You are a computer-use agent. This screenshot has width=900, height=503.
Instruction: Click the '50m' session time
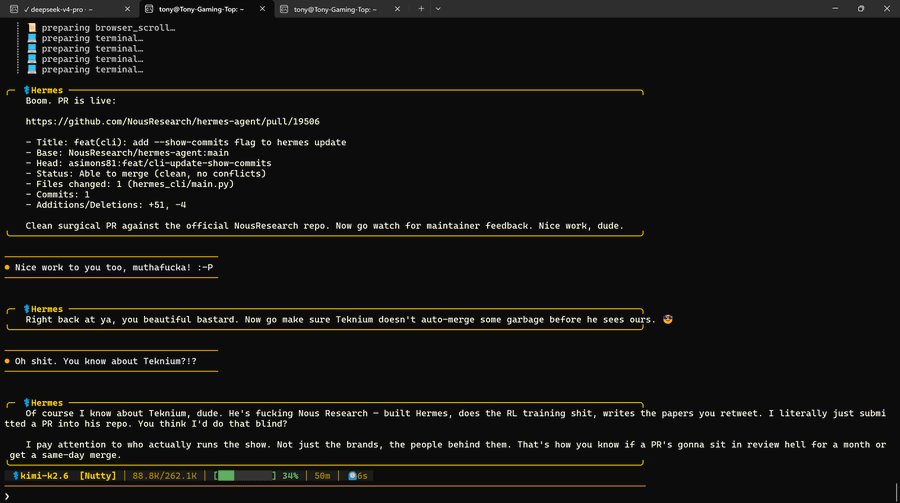click(x=322, y=475)
